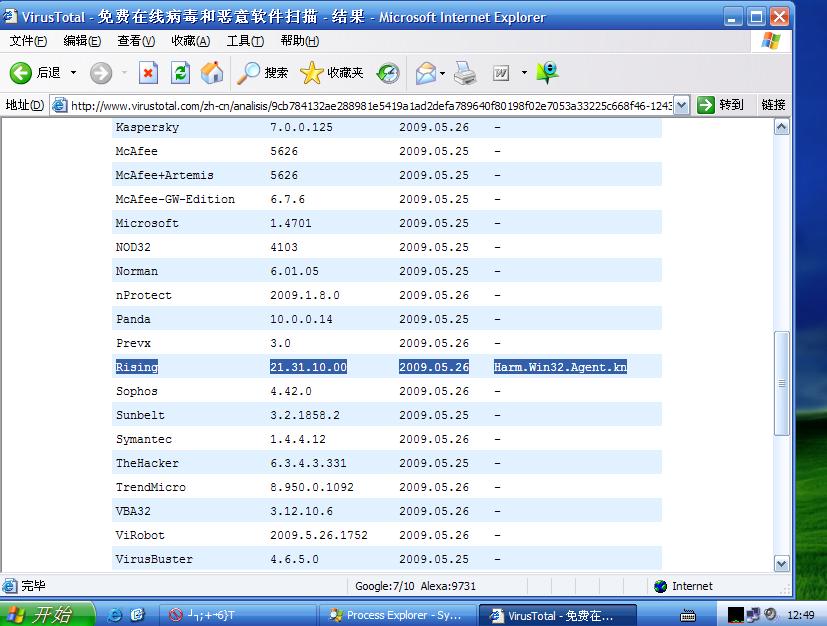This screenshot has width=827, height=626.
Task: Click scrollbar down arrow
Action: (x=782, y=563)
